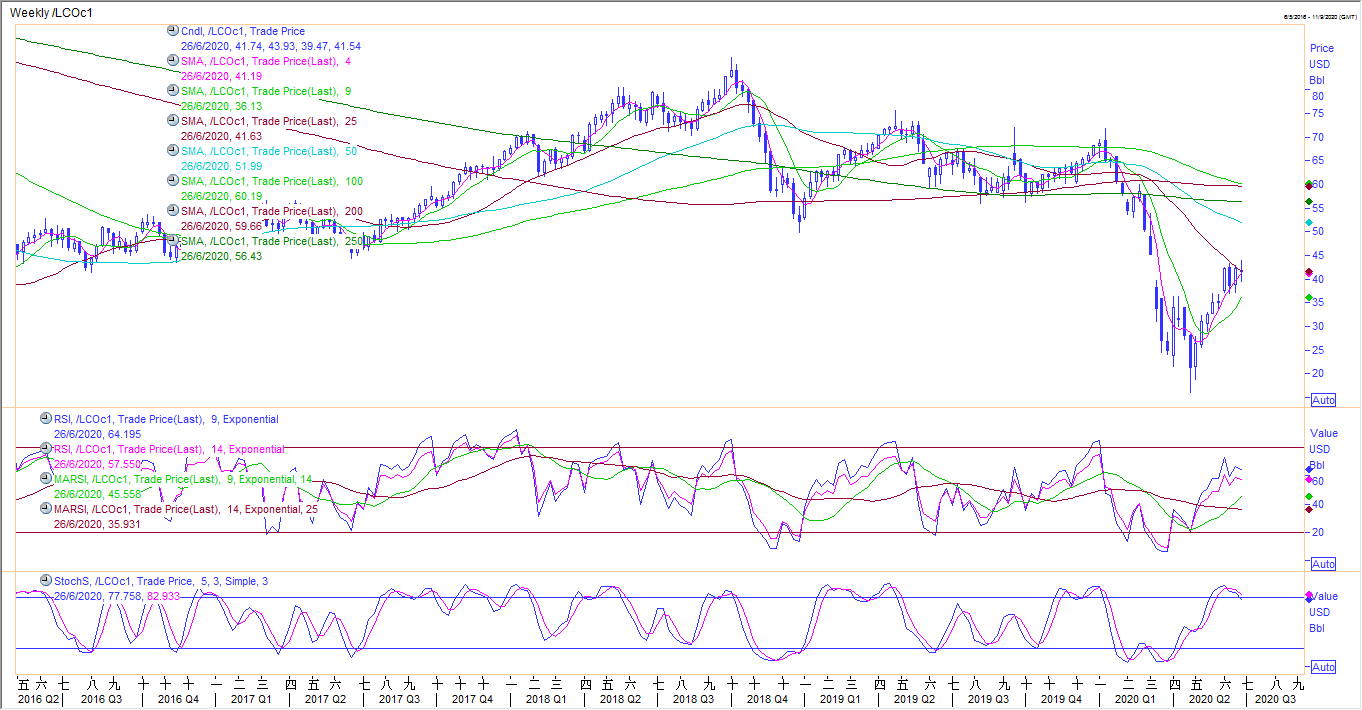
Task: Click the '2017 Q1' label on the time axis
Action: click(251, 701)
